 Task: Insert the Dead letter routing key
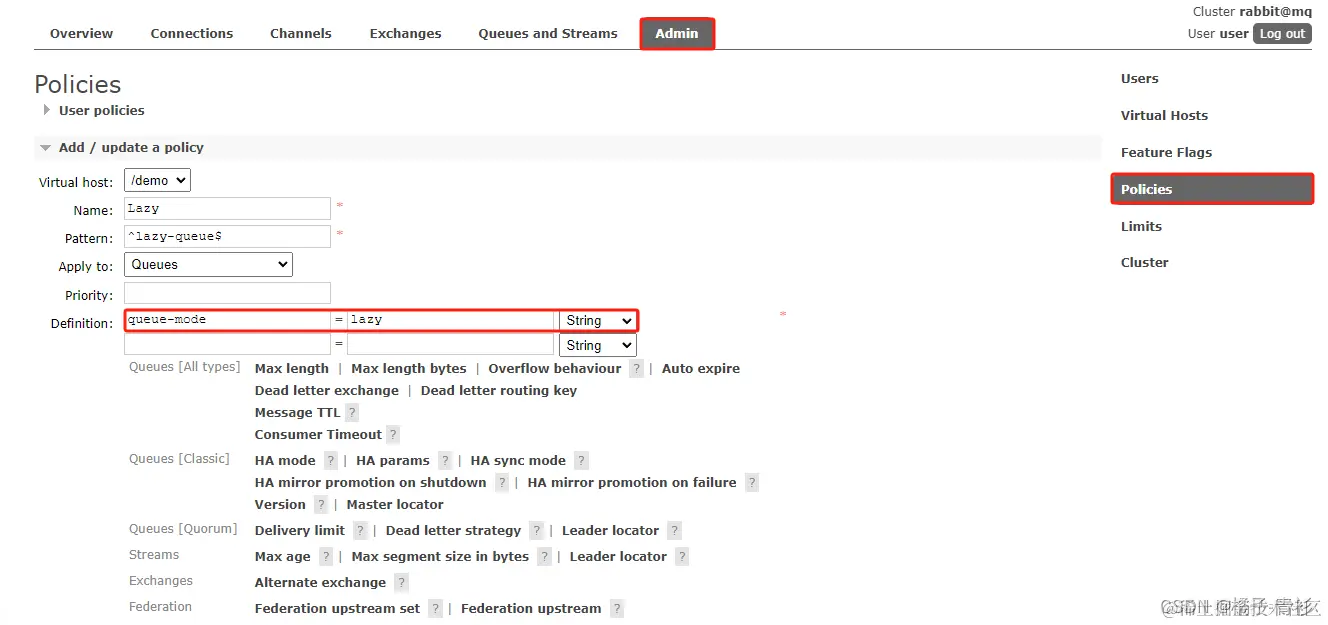coord(499,391)
